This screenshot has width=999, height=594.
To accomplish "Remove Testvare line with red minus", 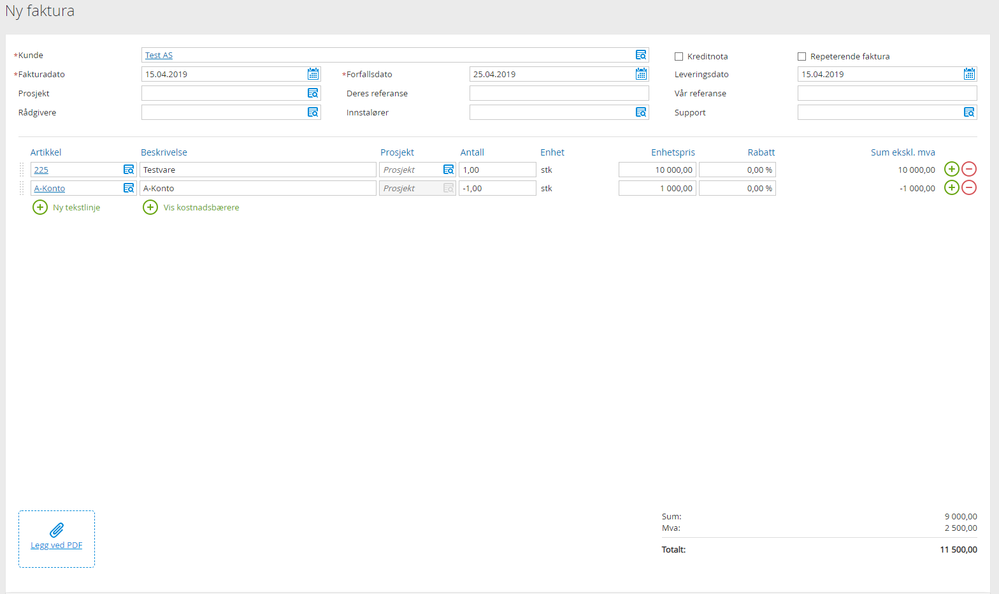I will (969, 169).
